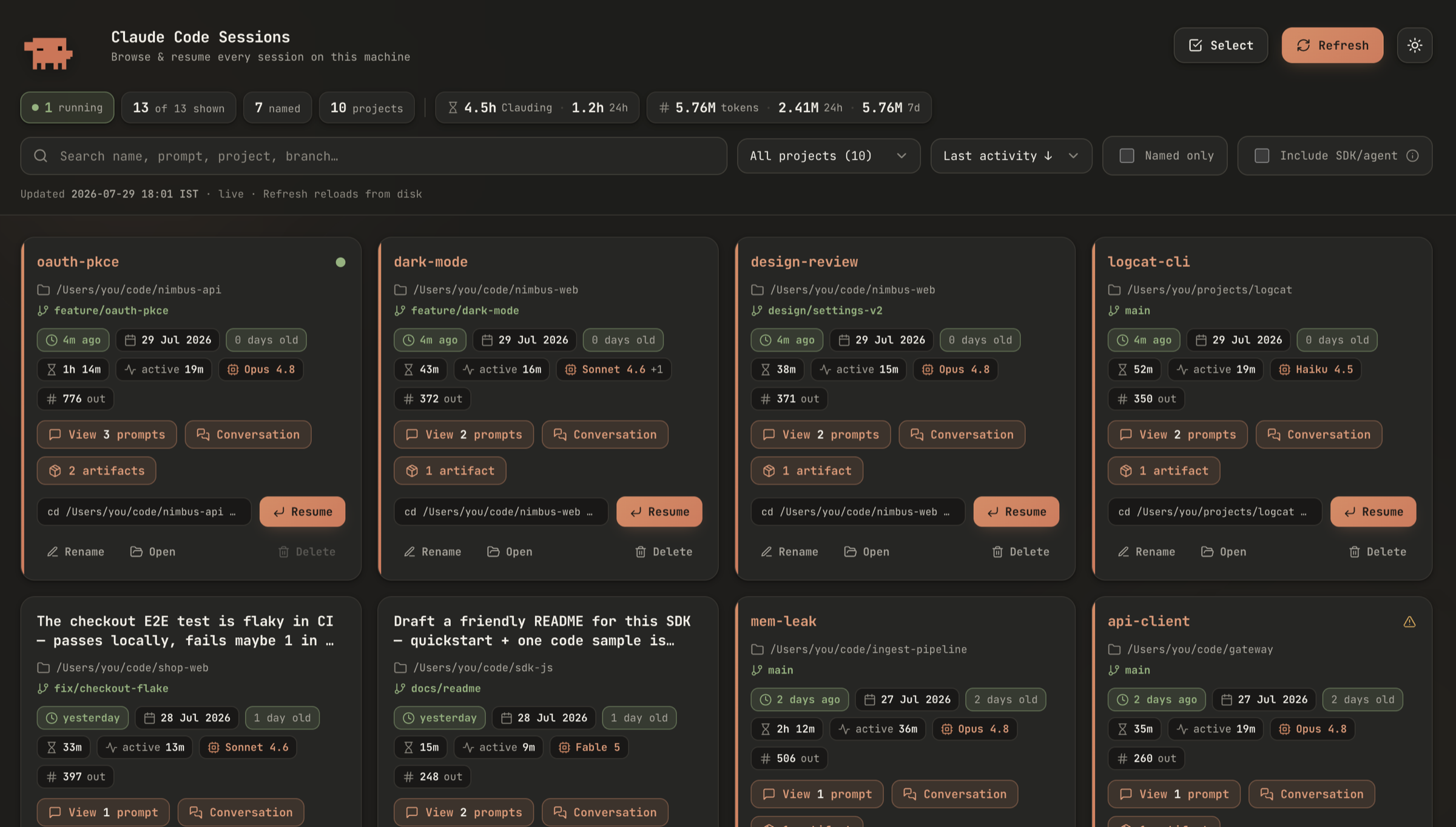Click the folder icon next to /Users/you/code/nimbus-api
Screen dimensions: 1456x827
[x=43, y=290]
